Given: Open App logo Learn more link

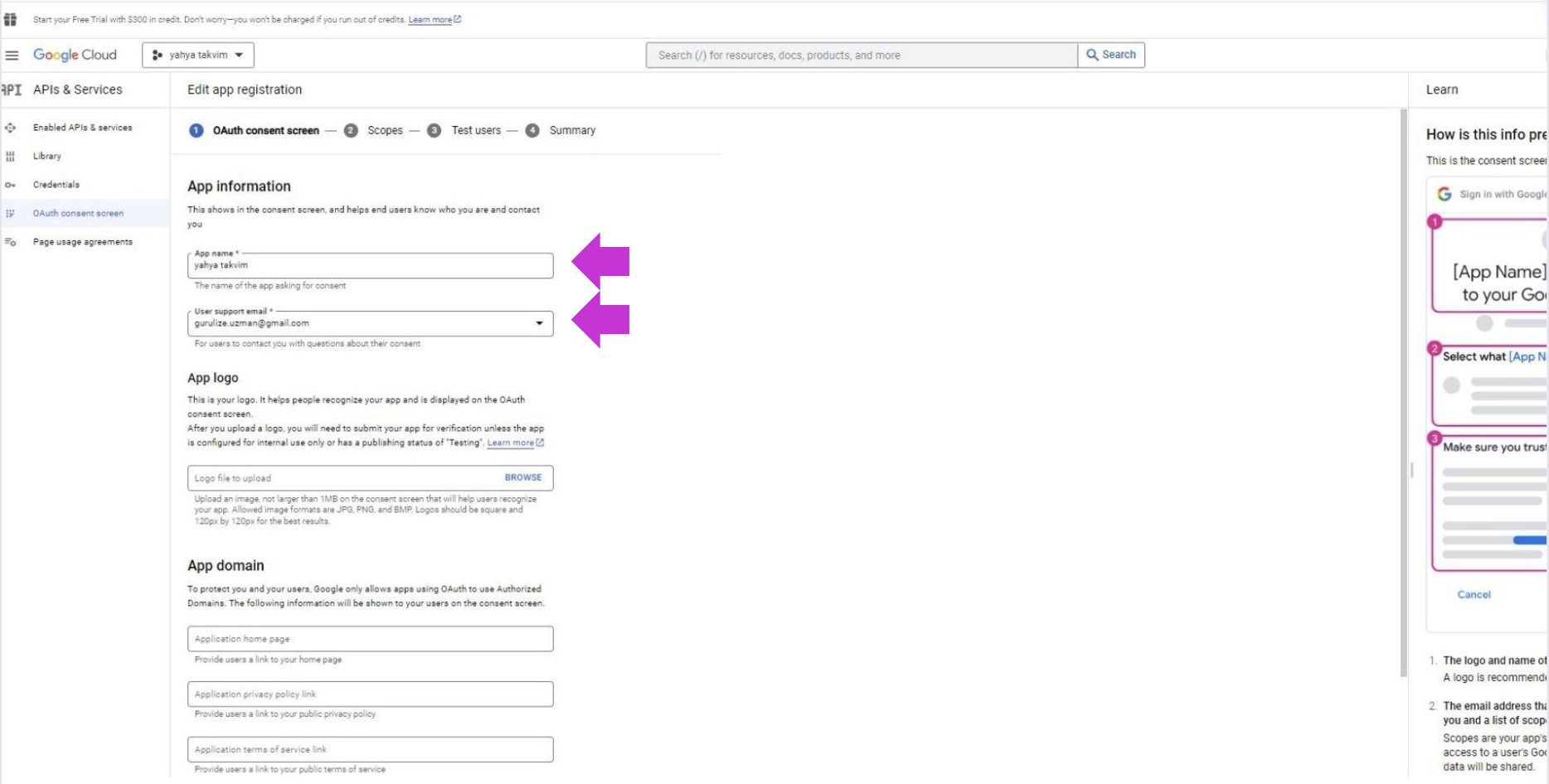Looking at the screenshot, I should coord(515,443).
